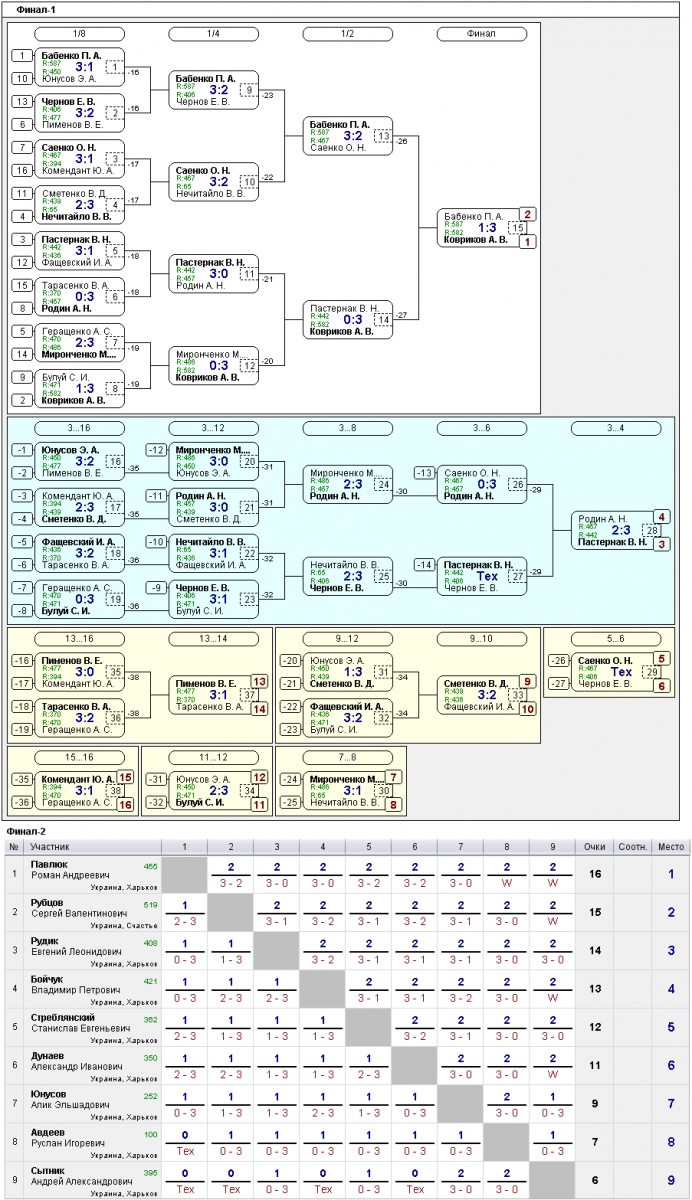Image resolution: width=692 pixels, height=1200 pixels.
Task: Select the "1/4" round header
Action: tap(214, 34)
